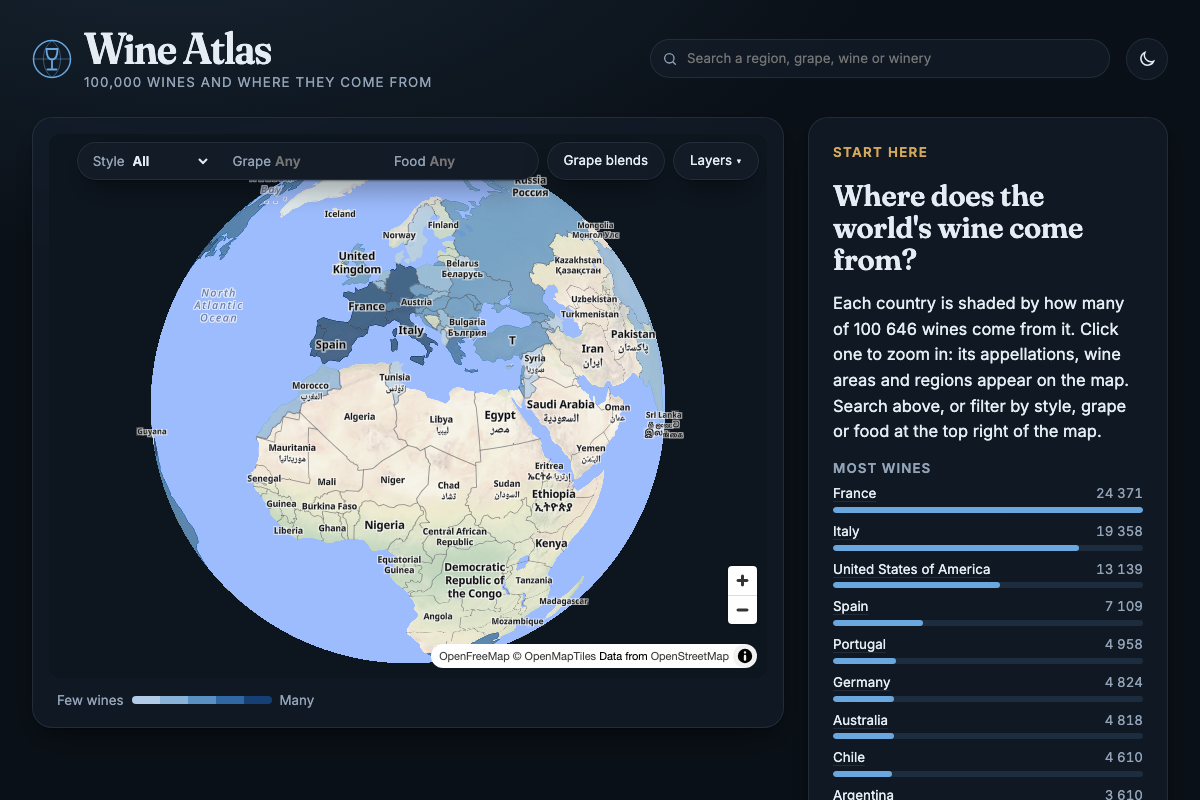Expand the Layers menu
Viewport: 1200px width, 800px height.
click(716, 160)
